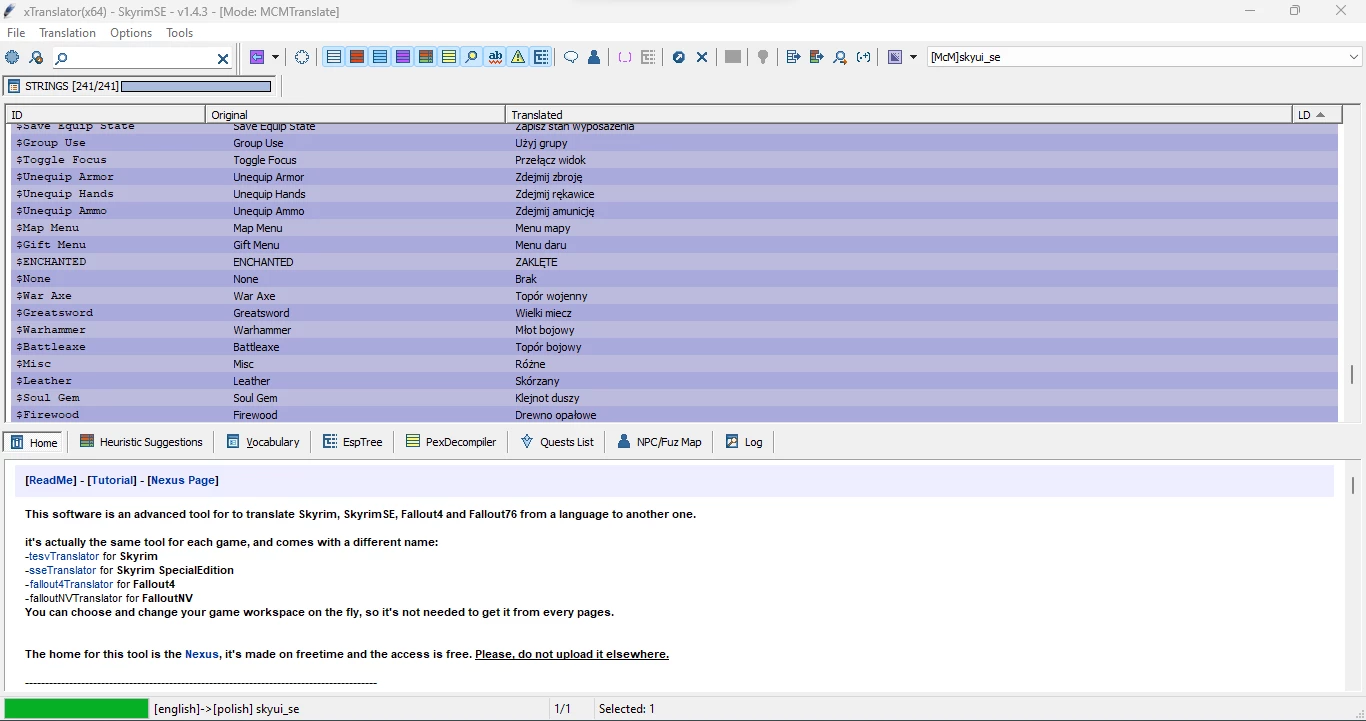The image size is (1366, 721).
Task: Switch to the NPC/Fuz Map tab
Action: pyautogui.click(x=659, y=442)
